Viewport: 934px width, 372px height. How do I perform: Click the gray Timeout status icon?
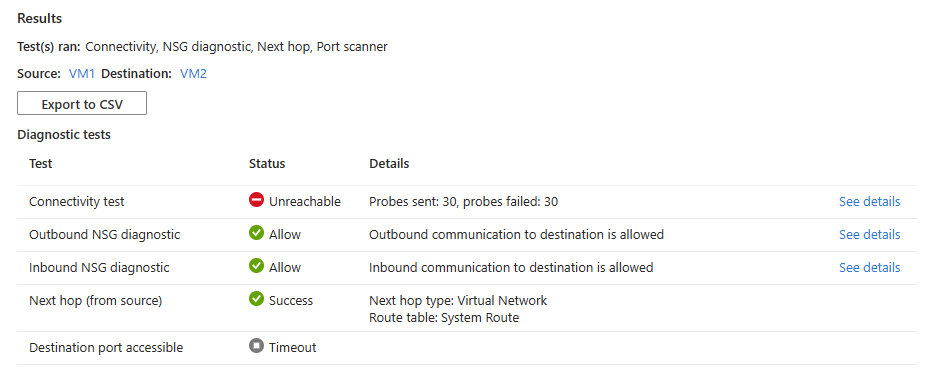(x=256, y=346)
